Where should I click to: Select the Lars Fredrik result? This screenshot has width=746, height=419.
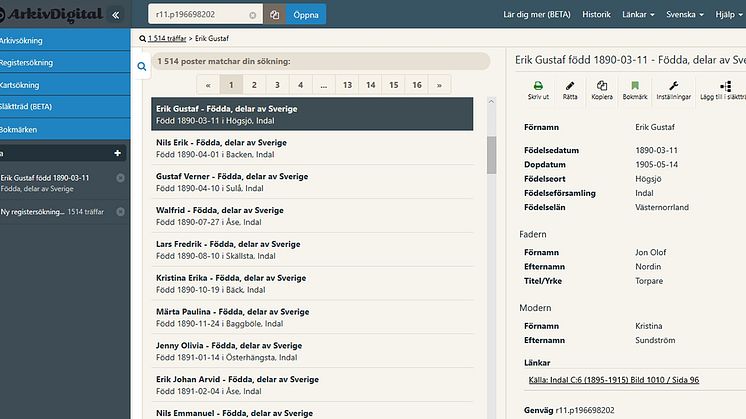coord(312,249)
